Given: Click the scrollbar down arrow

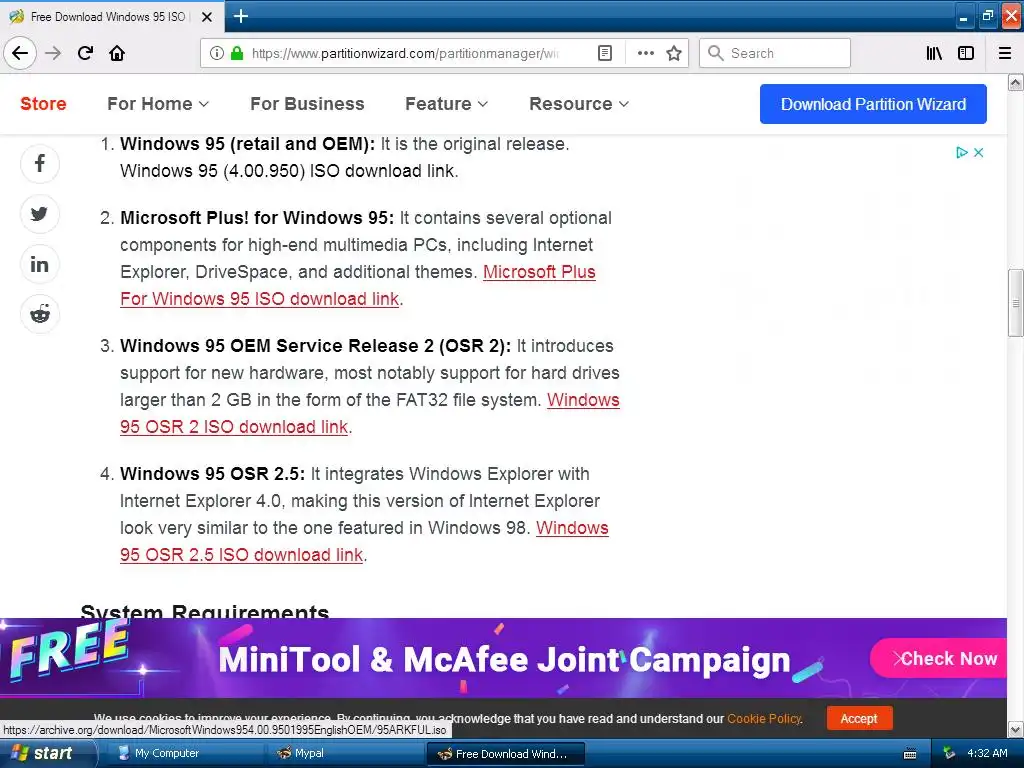Looking at the screenshot, I should 1016,729.
